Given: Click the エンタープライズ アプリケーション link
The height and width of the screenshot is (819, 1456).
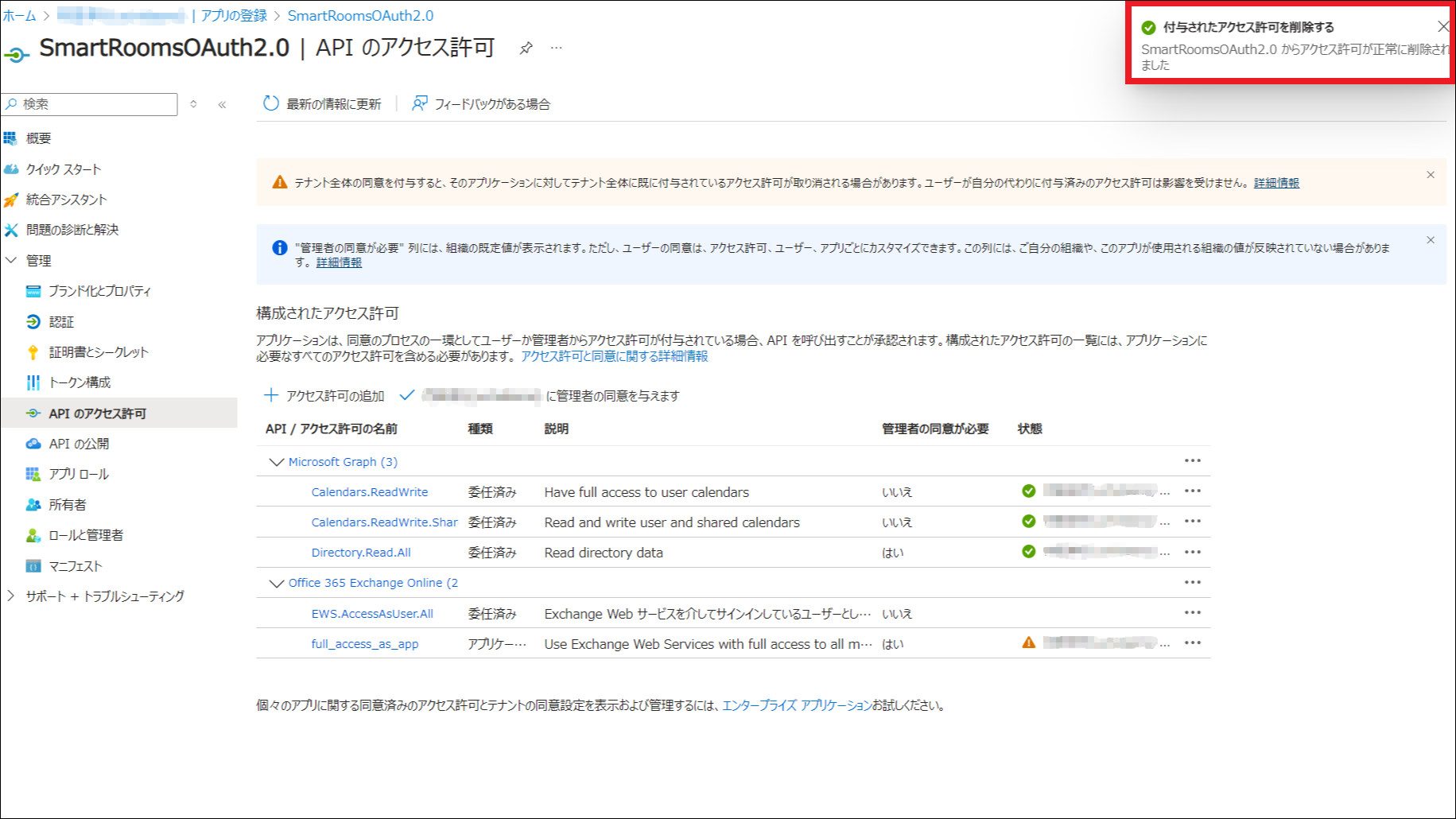Looking at the screenshot, I should tap(796, 705).
